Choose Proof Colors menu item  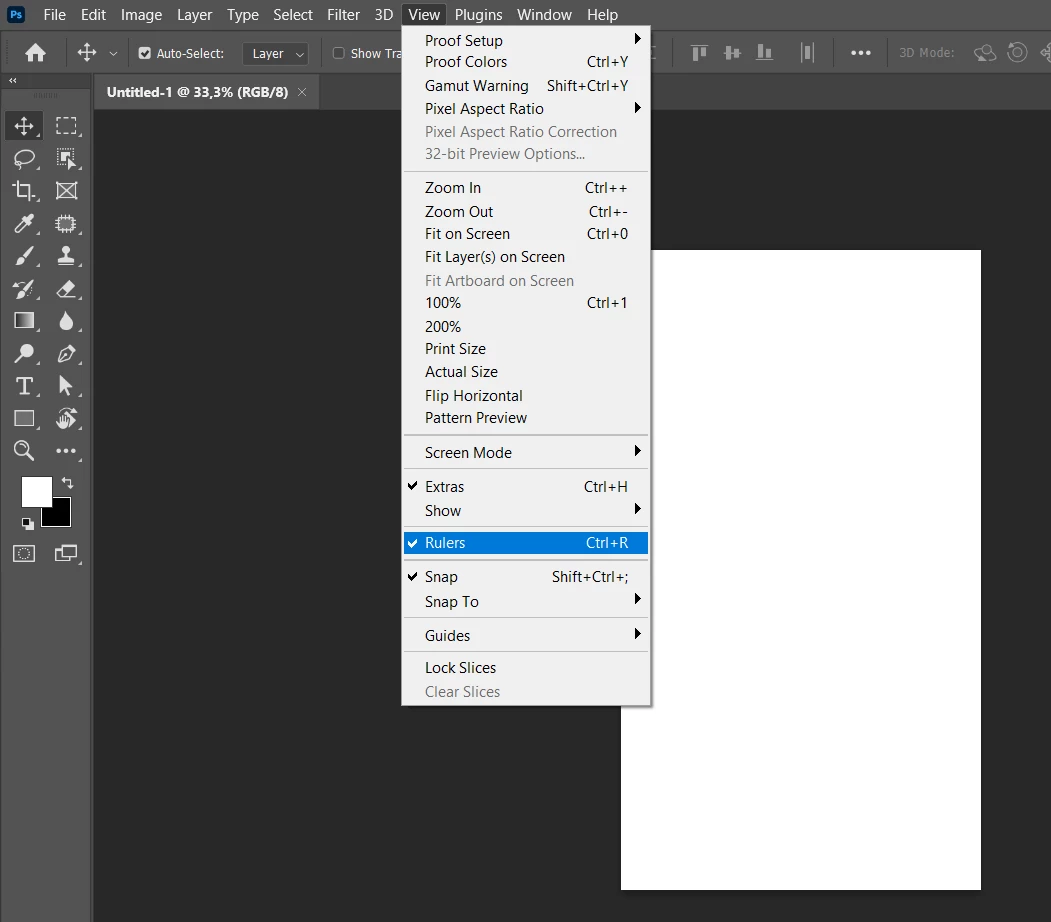click(526, 62)
